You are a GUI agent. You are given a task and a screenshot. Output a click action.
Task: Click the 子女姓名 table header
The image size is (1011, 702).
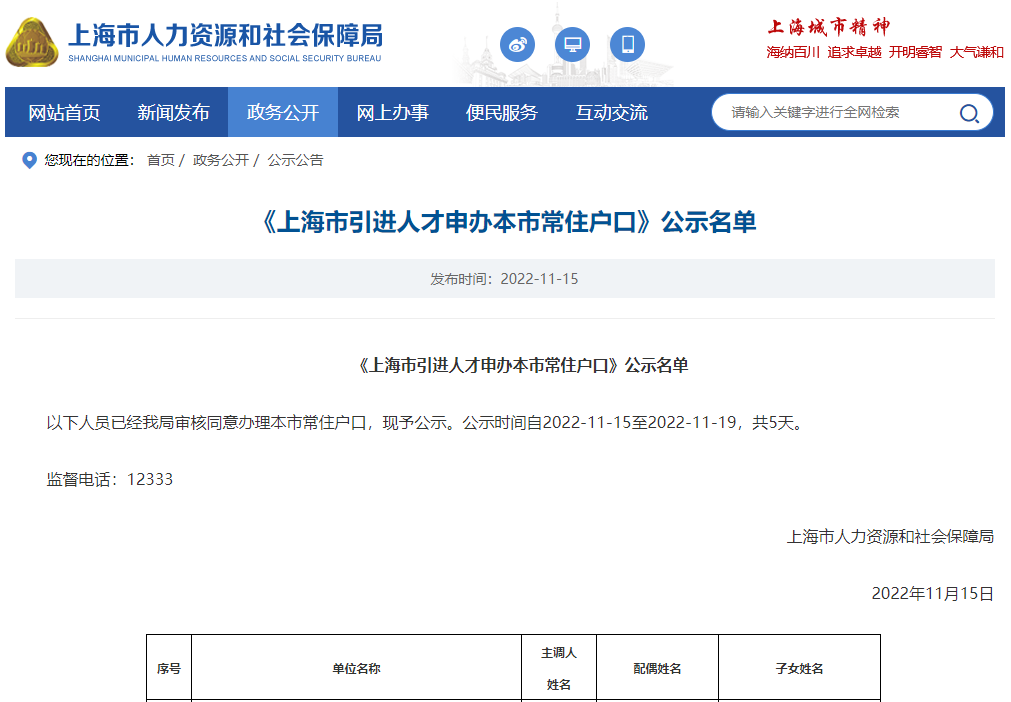800,668
